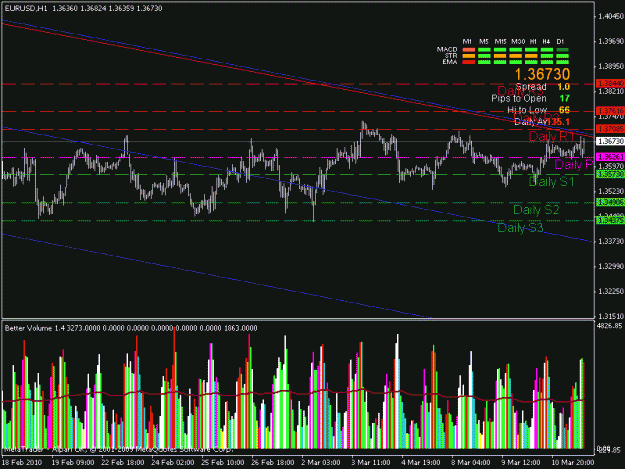
Task: Click the 18 Feb 2010 date label
Action: [x=22, y=463]
